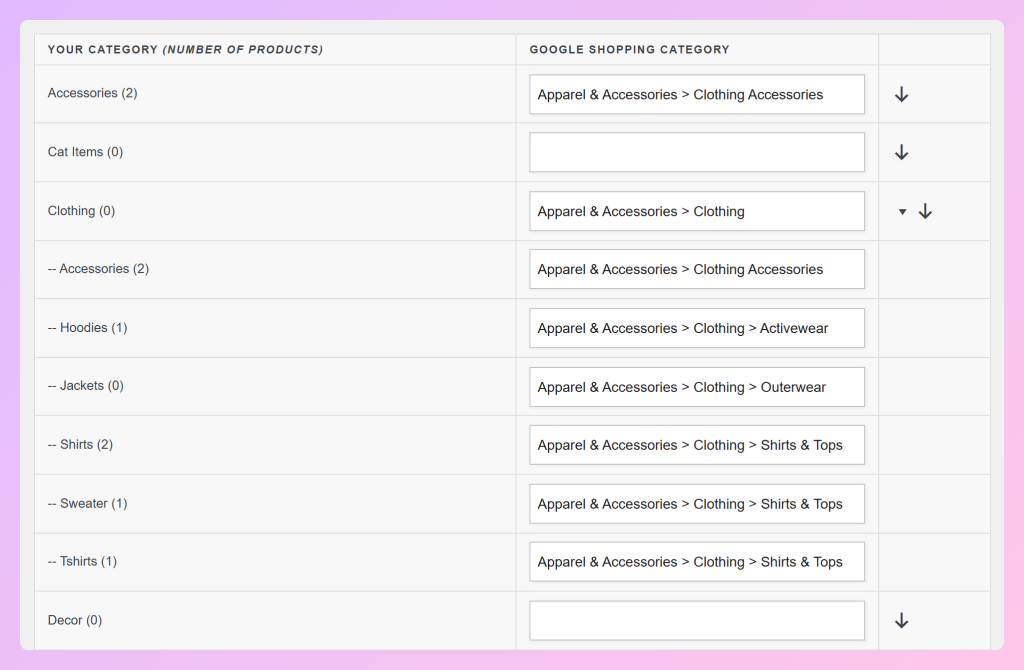Edit the category field for -- Sweater (1)
Viewport: 1024px width, 670px height.
click(x=697, y=503)
